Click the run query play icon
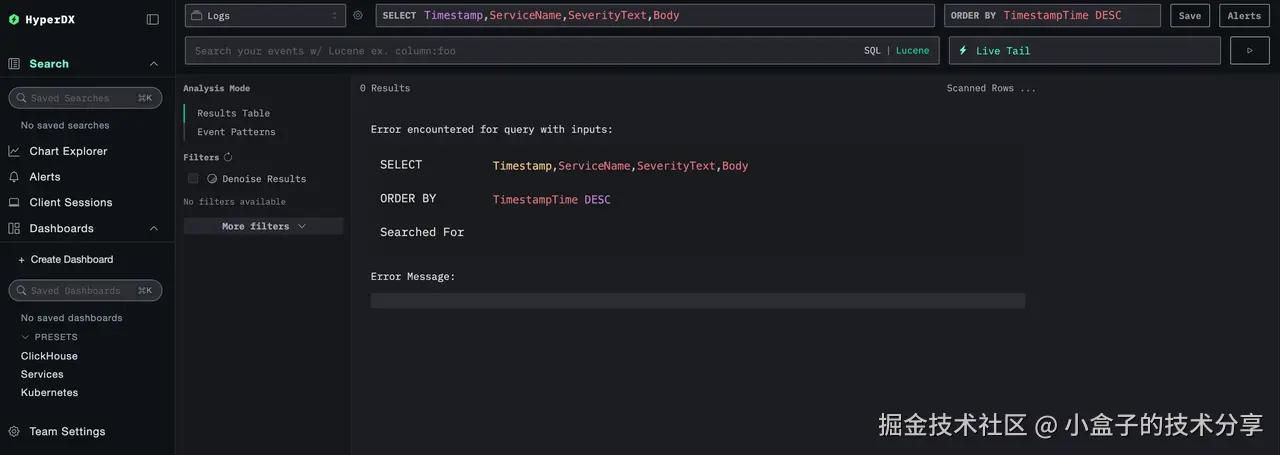The height and width of the screenshot is (455, 1280). tap(1249, 51)
